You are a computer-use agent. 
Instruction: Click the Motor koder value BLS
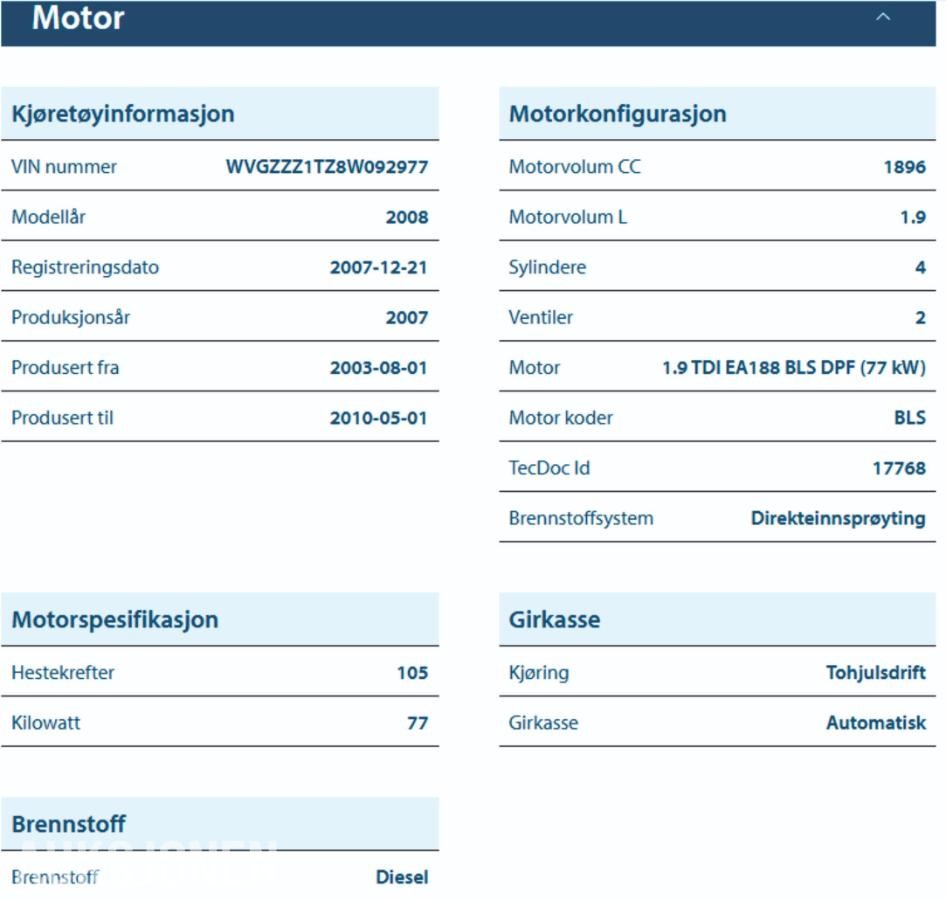click(x=910, y=417)
